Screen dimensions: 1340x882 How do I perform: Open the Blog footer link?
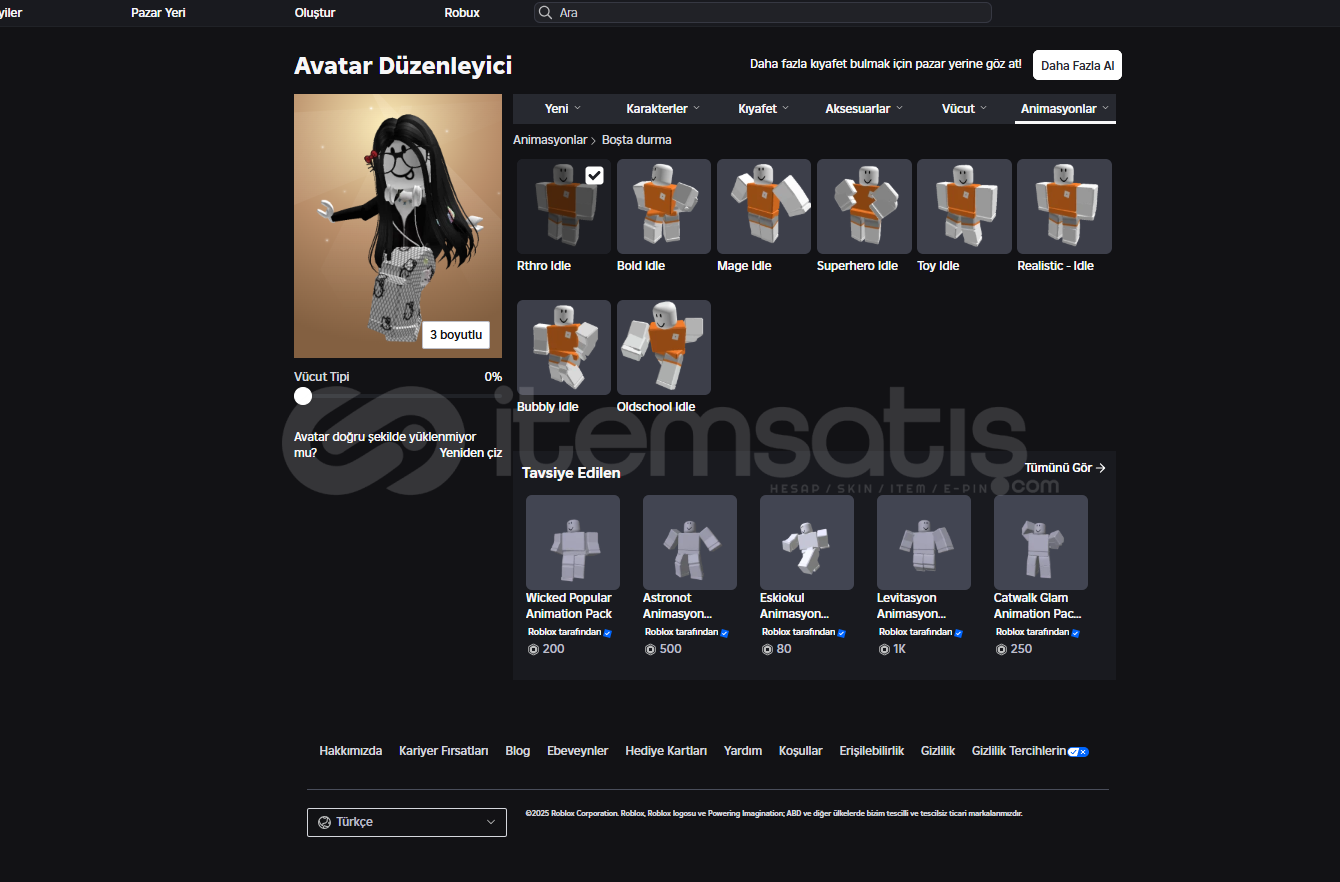click(x=518, y=751)
